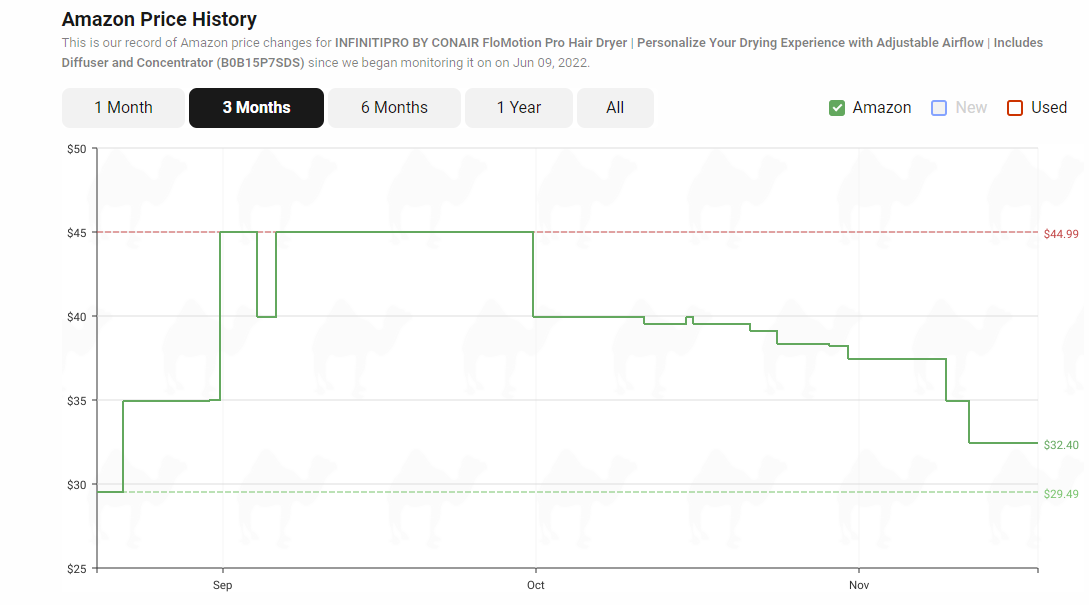Click the $45 plateau of the price line
The height and width of the screenshot is (605, 1089).
tap(404, 232)
